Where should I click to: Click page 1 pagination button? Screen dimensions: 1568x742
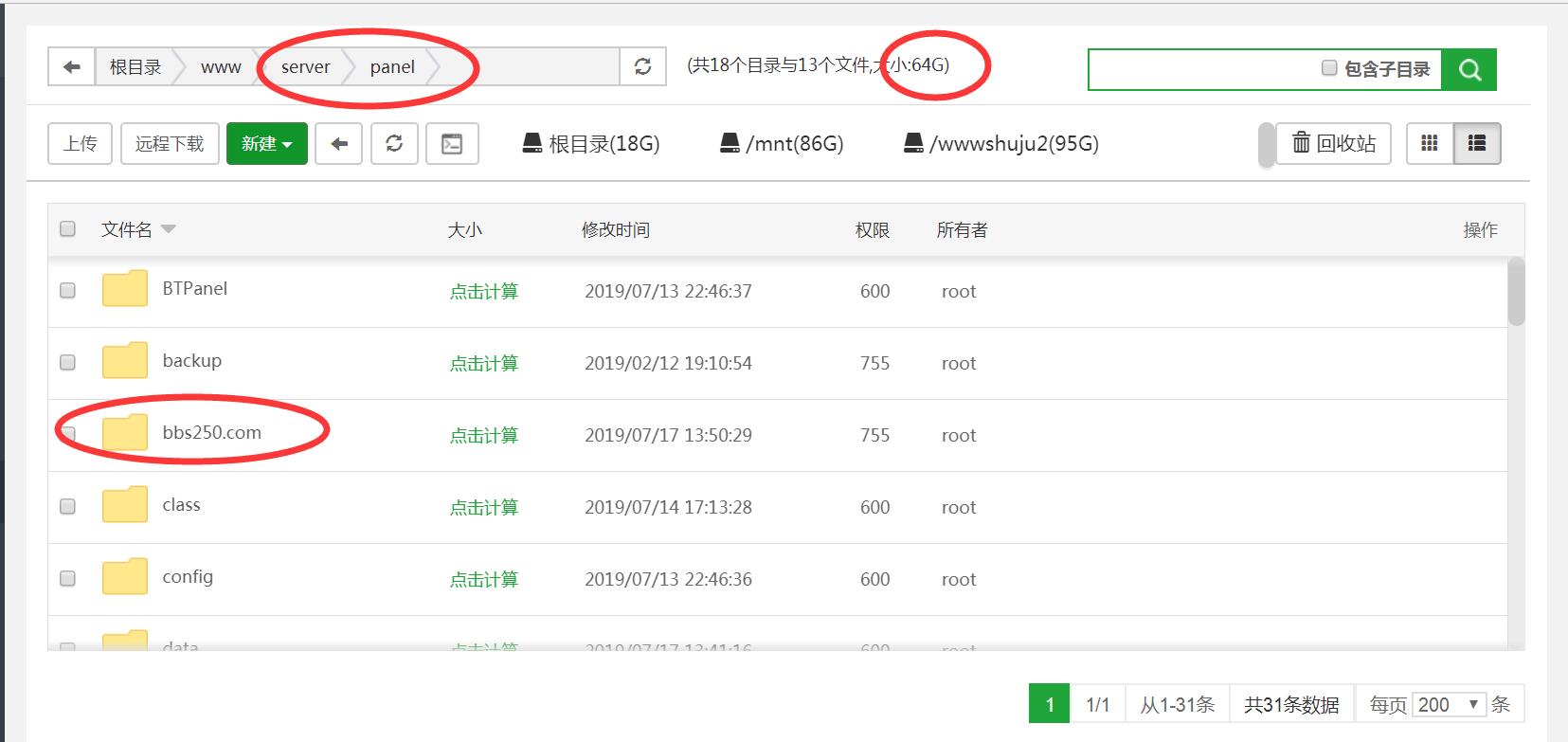(1050, 704)
